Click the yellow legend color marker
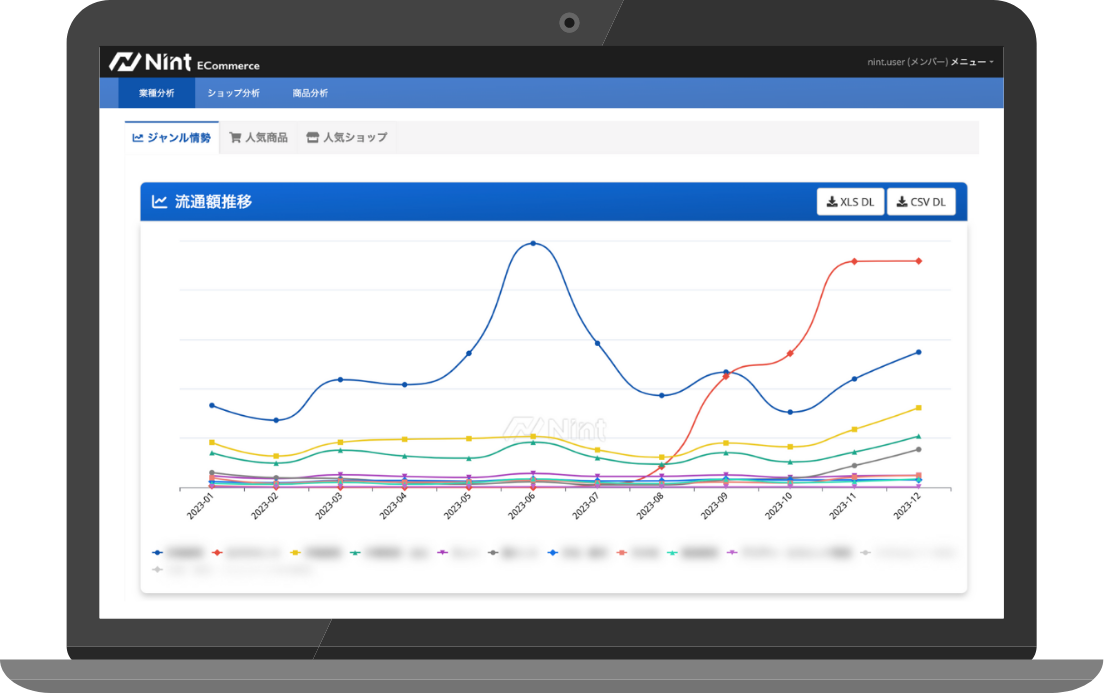Screen dimensions: 1104x693 point(296,552)
